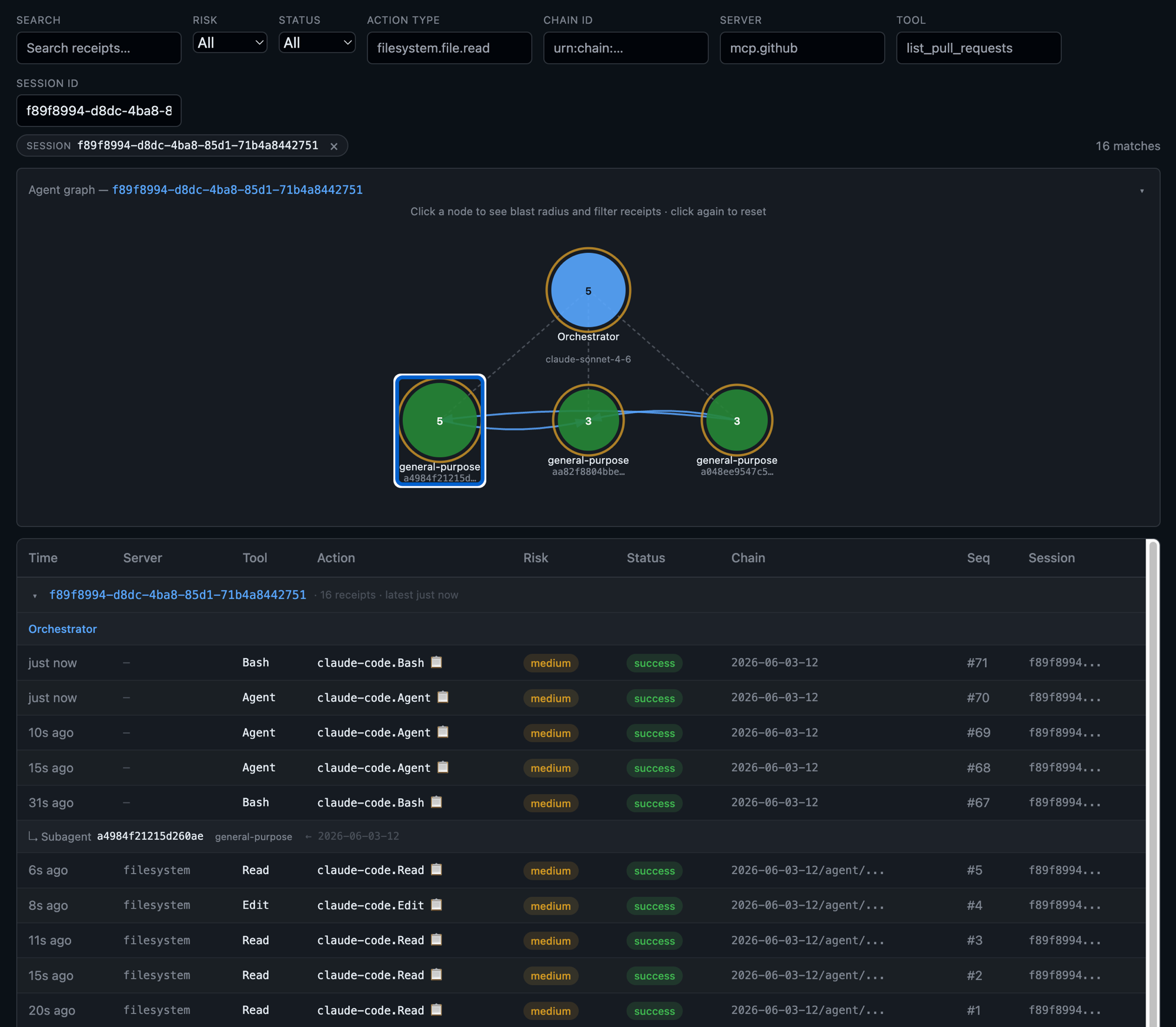Viewport: 1176px width, 1027px height.
Task: Click chain 2026-06-03-12/agent/... in row #3
Action: pyautogui.click(x=807, y=940)
